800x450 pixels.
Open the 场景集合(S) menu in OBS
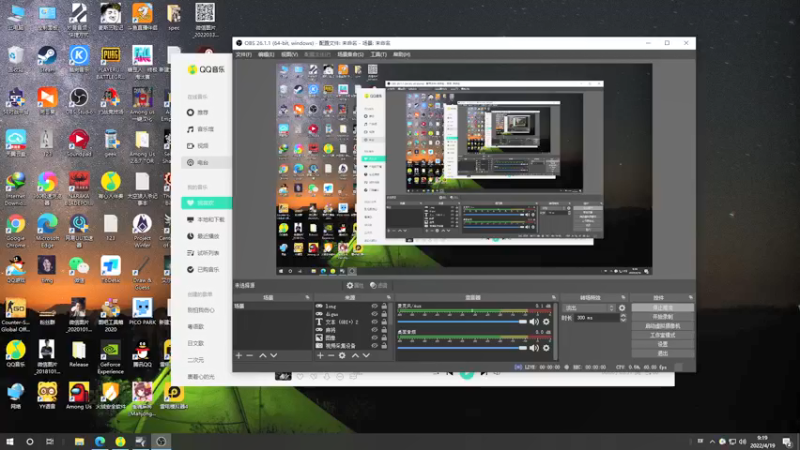coord(351,55)
